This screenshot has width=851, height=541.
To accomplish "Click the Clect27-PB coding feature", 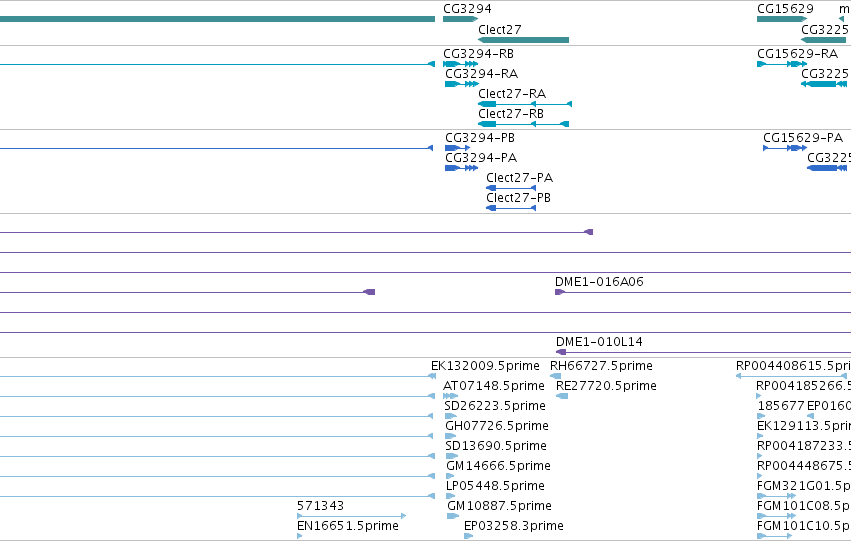I will point(511,208).
